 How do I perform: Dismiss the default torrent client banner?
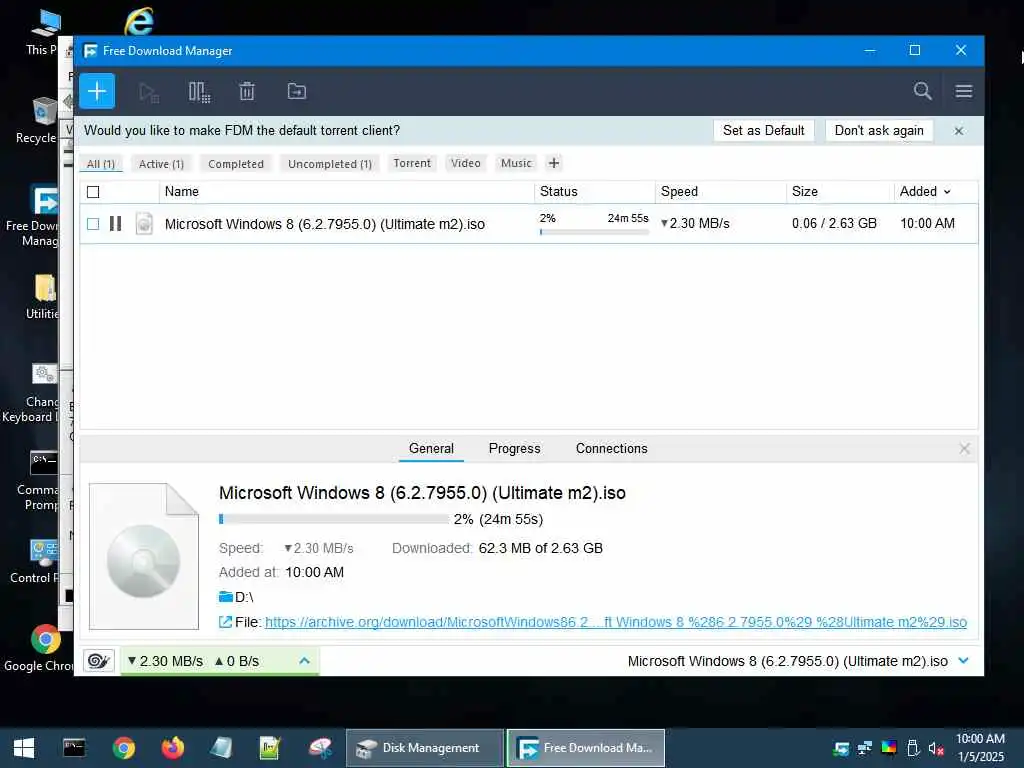[959, 131]
